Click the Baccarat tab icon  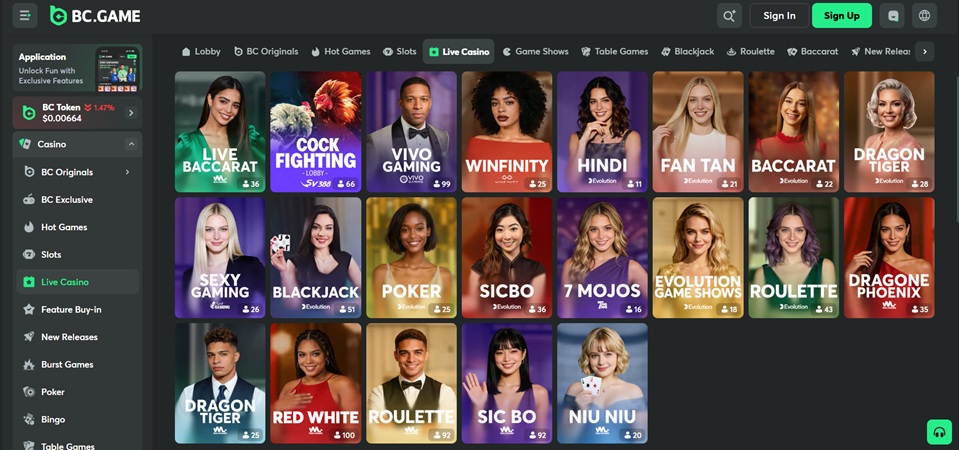(x=792, y=51)
